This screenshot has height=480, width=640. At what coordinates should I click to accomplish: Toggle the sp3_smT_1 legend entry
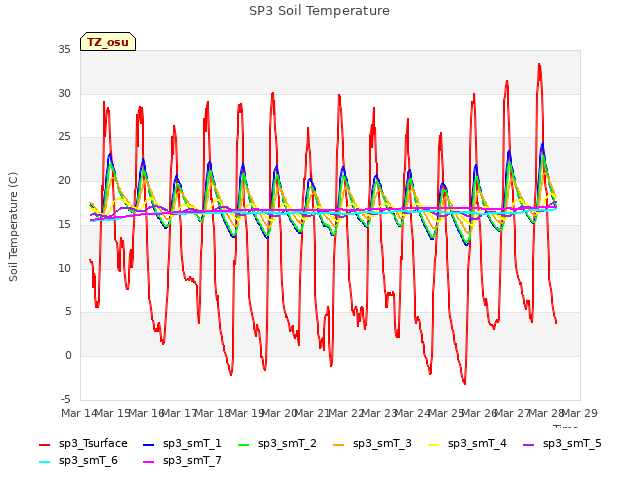(x=182, y=444)
